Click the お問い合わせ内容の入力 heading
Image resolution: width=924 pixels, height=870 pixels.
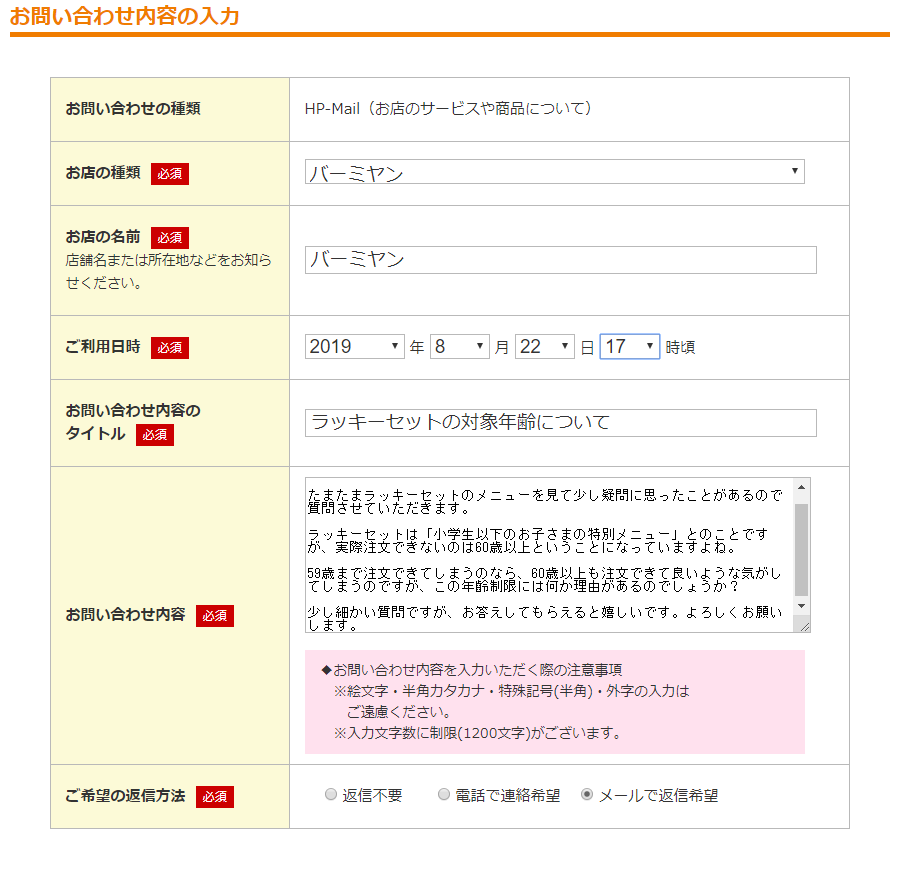[124, 16]
